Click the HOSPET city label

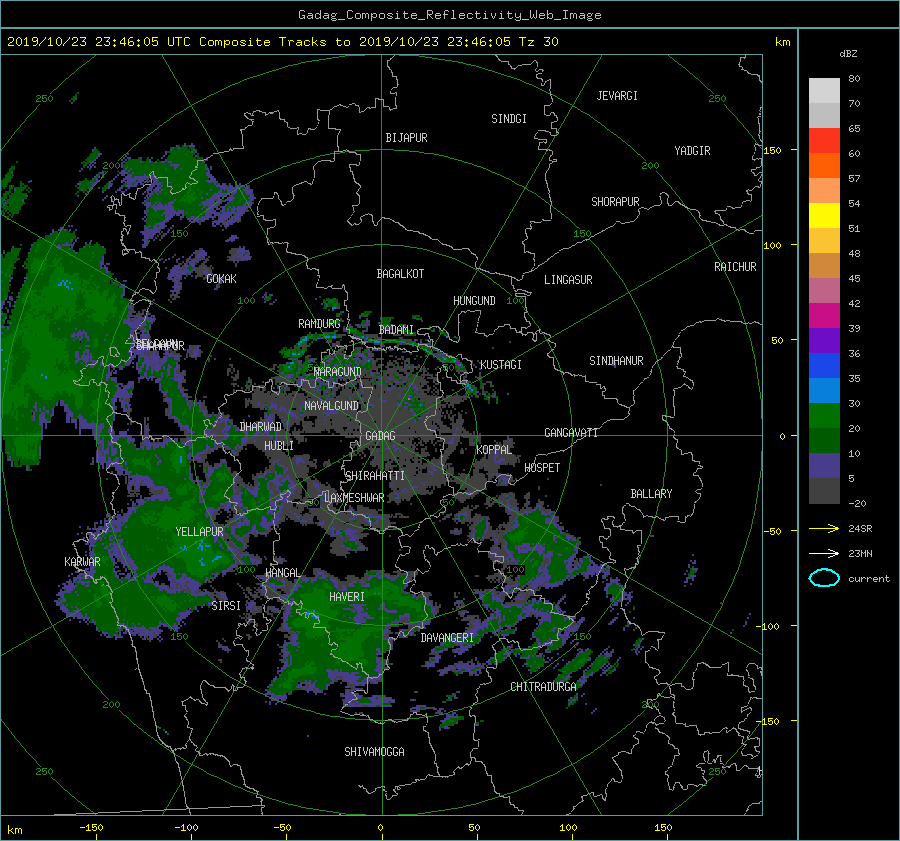[542, 468]
